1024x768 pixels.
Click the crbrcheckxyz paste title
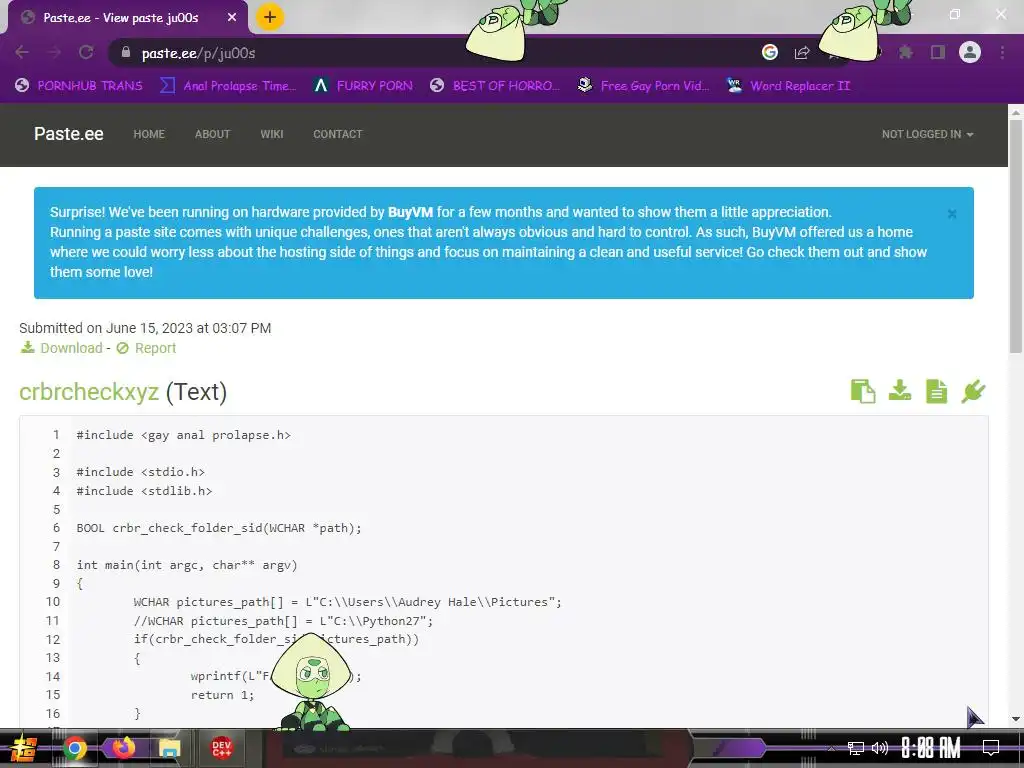tap(89, 392)
